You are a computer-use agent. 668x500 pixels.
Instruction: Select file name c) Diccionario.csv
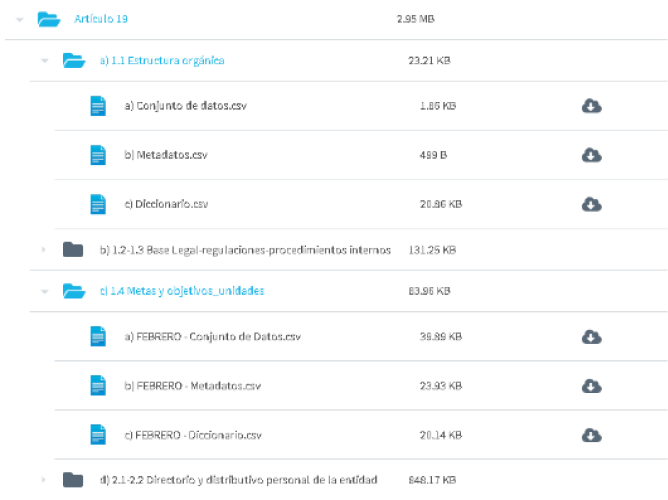(x=166, y=204)
